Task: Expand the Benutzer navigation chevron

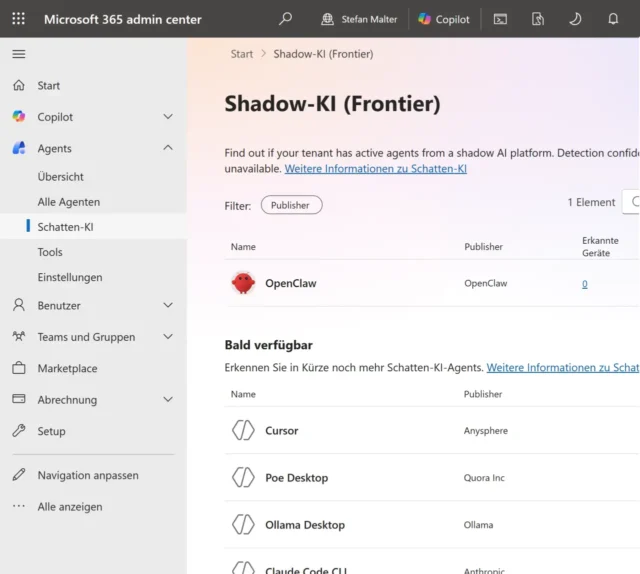Action: (x=168, y=305)
